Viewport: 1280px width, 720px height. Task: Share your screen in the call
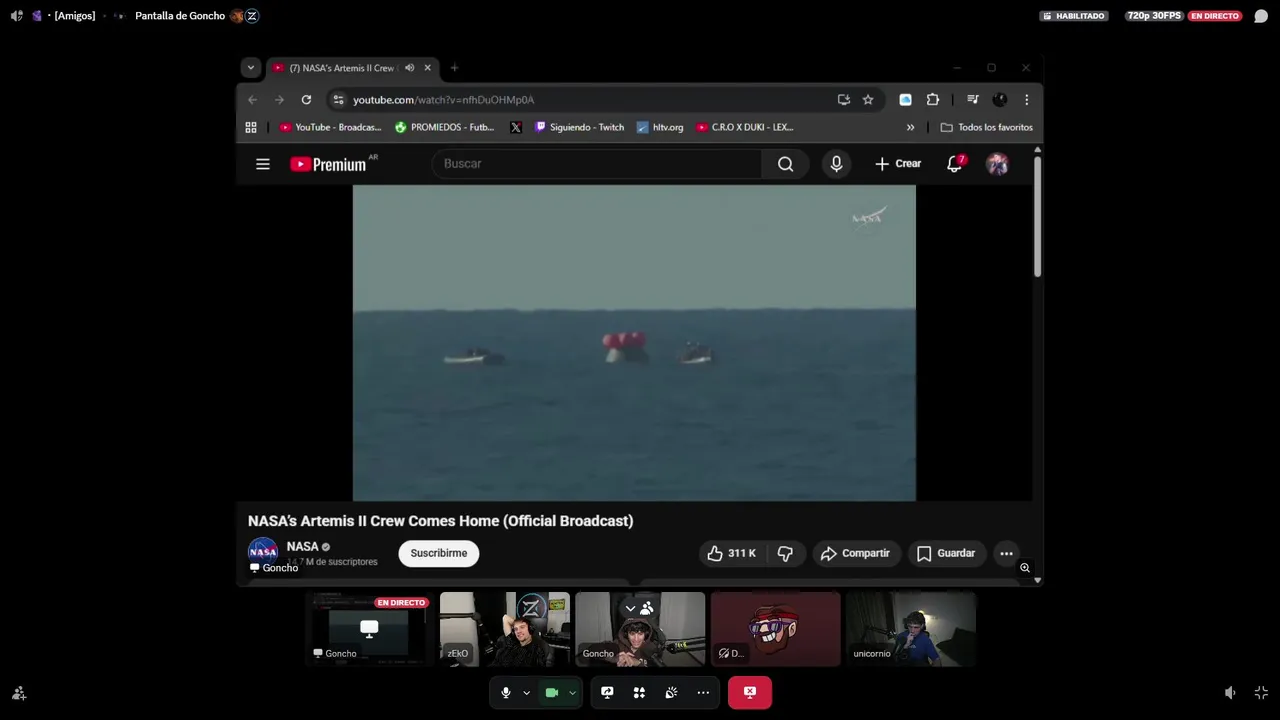point(607,692)
